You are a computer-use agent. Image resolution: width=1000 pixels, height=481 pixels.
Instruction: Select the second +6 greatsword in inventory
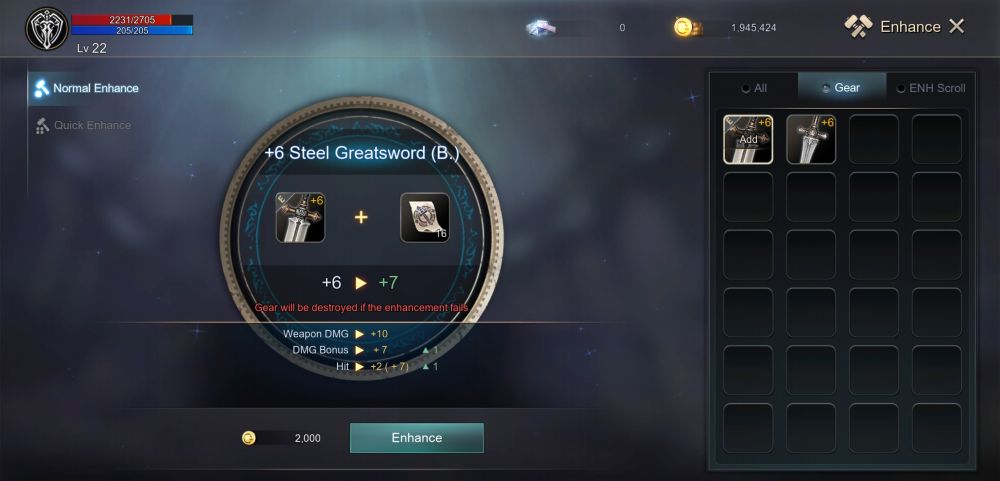[811, 139]
